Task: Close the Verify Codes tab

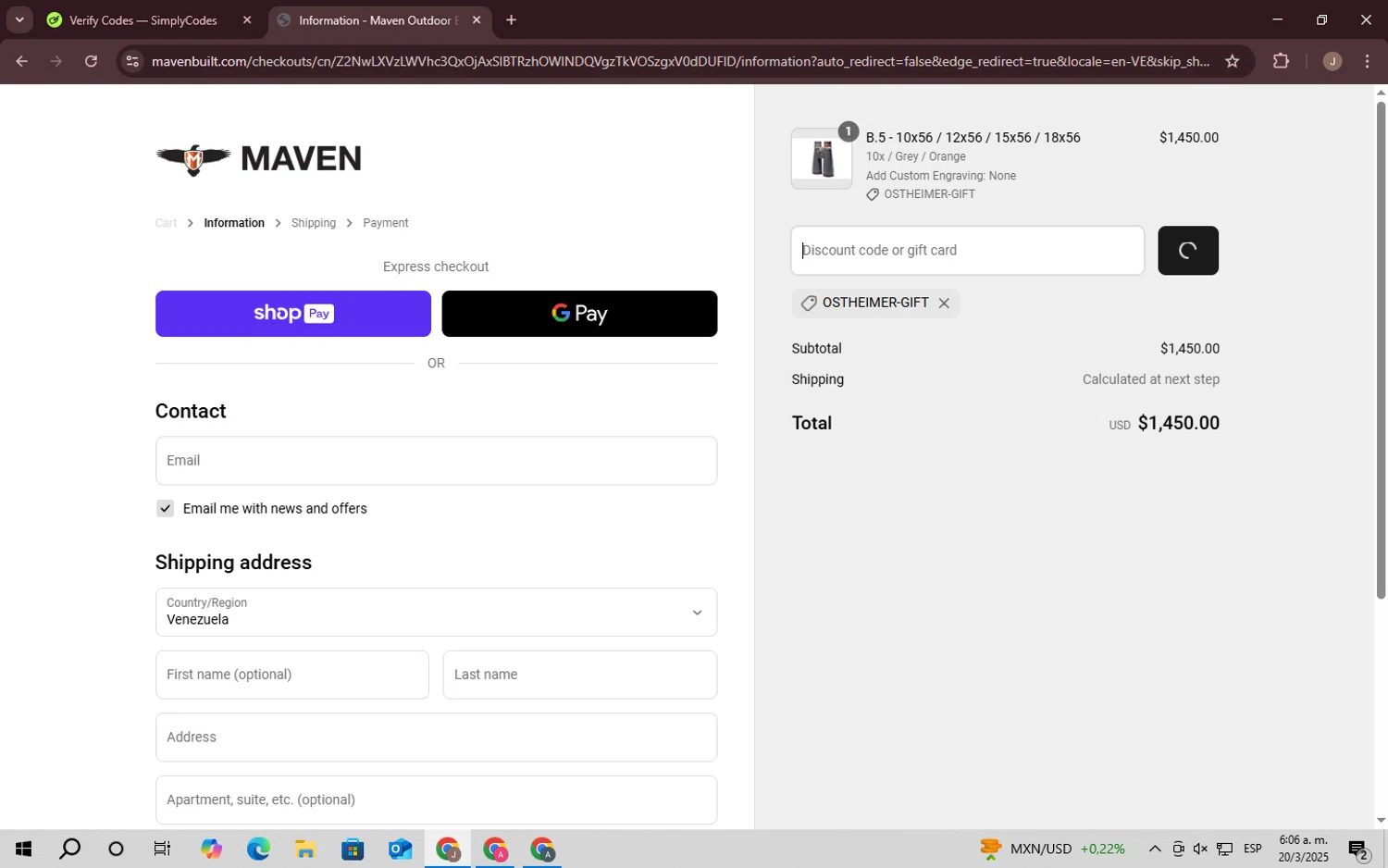Action: [x=247, y=20]
